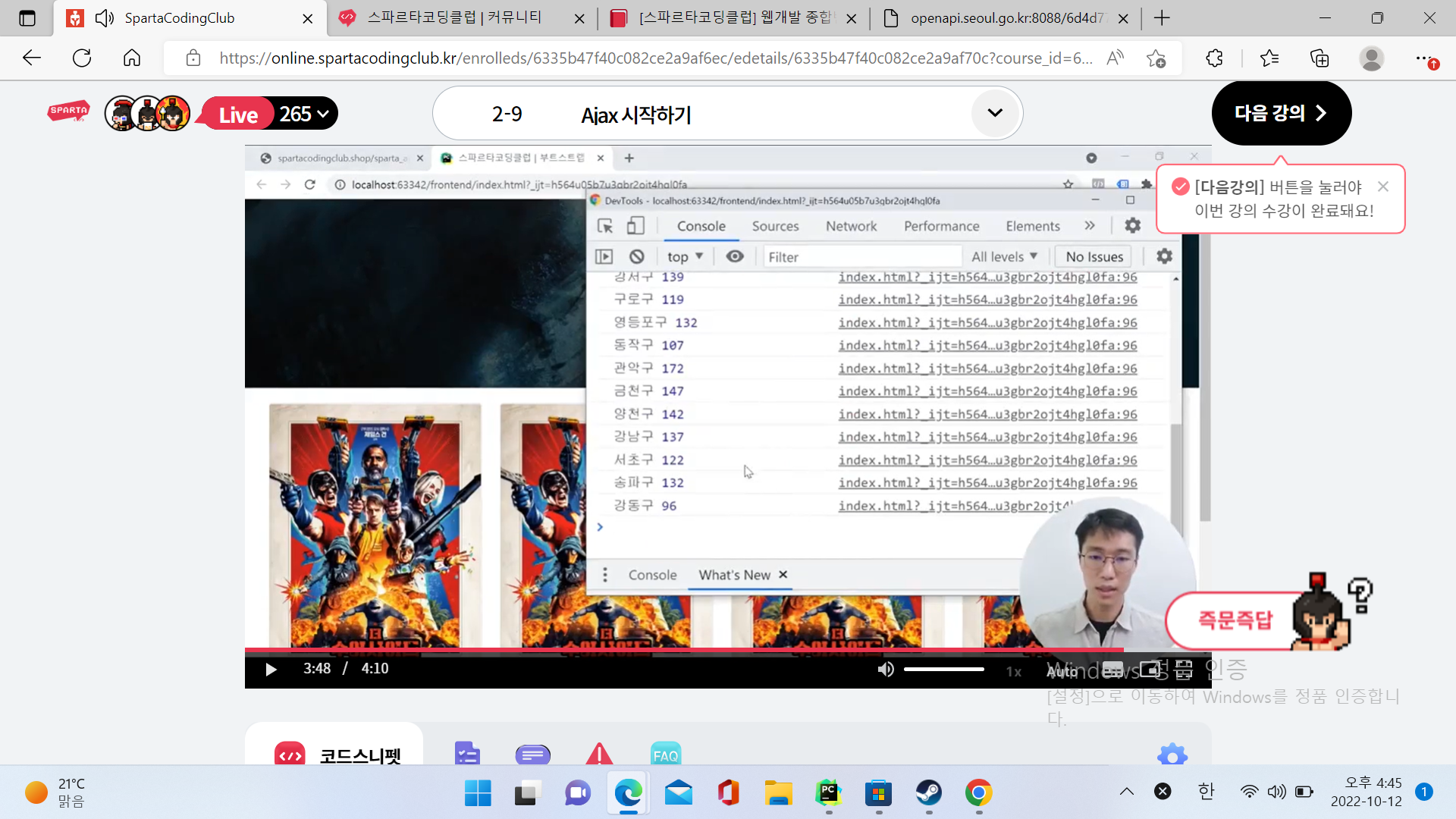Close the openapi.seoul.go.kr tab
This screenshot has height=819, width=1456.
1123,18
